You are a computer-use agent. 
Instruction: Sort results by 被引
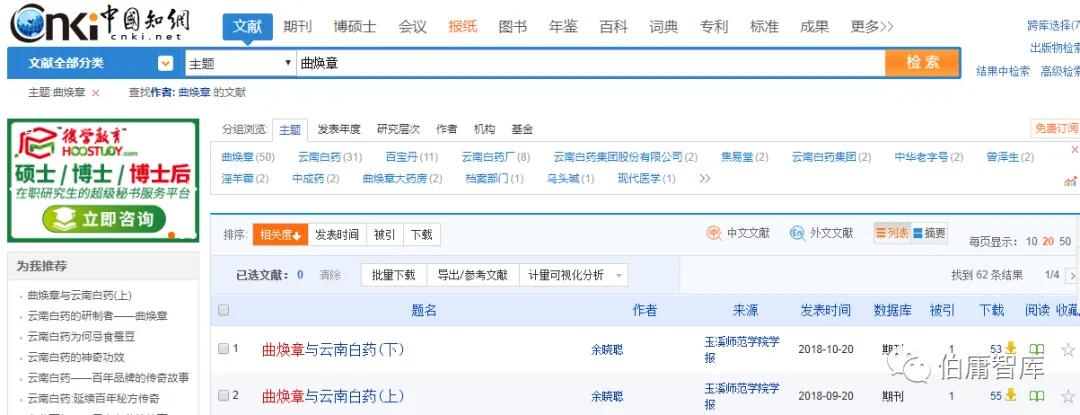coord(384,235)
